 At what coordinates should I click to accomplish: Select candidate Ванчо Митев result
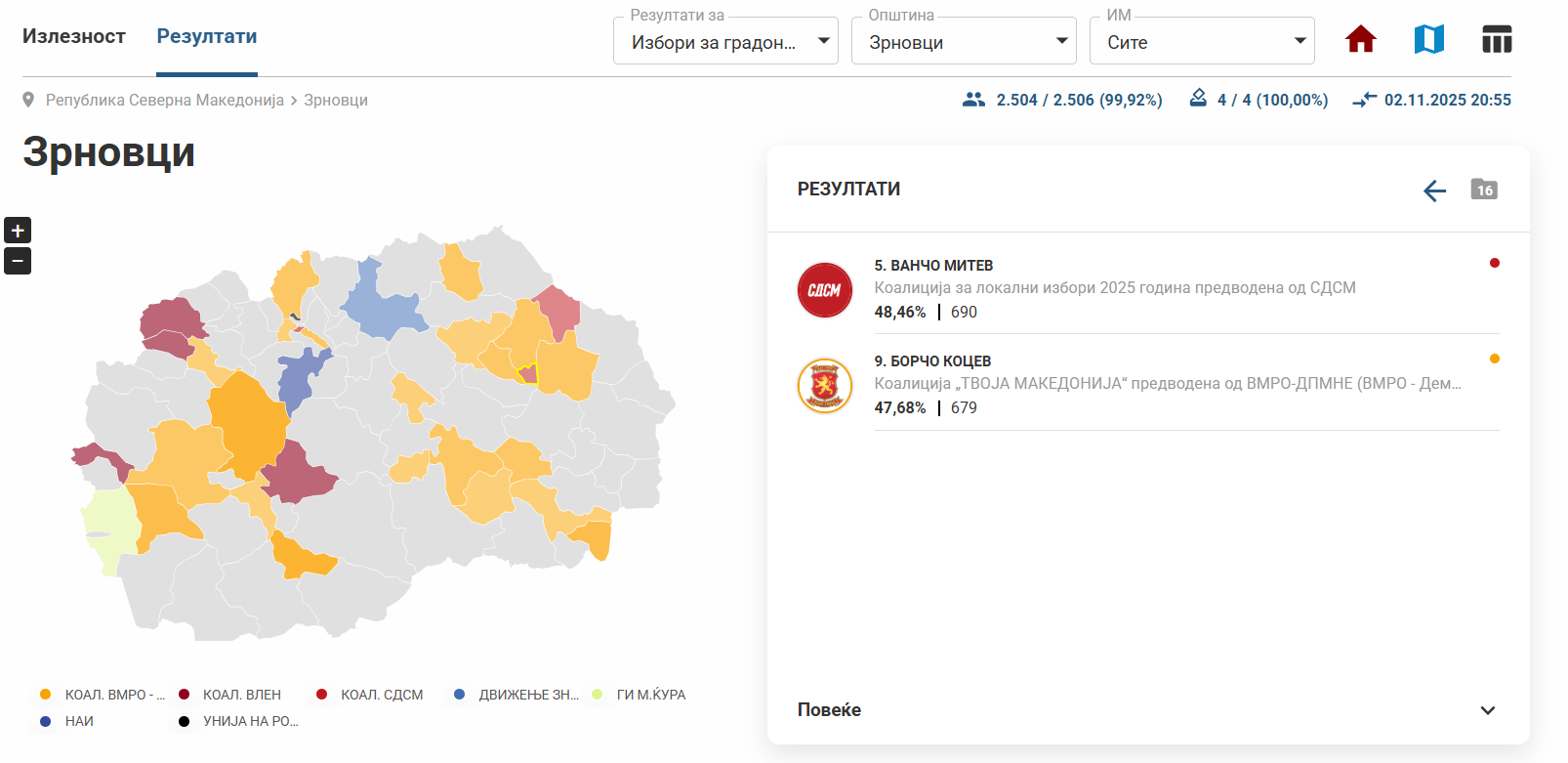[933, 266]
